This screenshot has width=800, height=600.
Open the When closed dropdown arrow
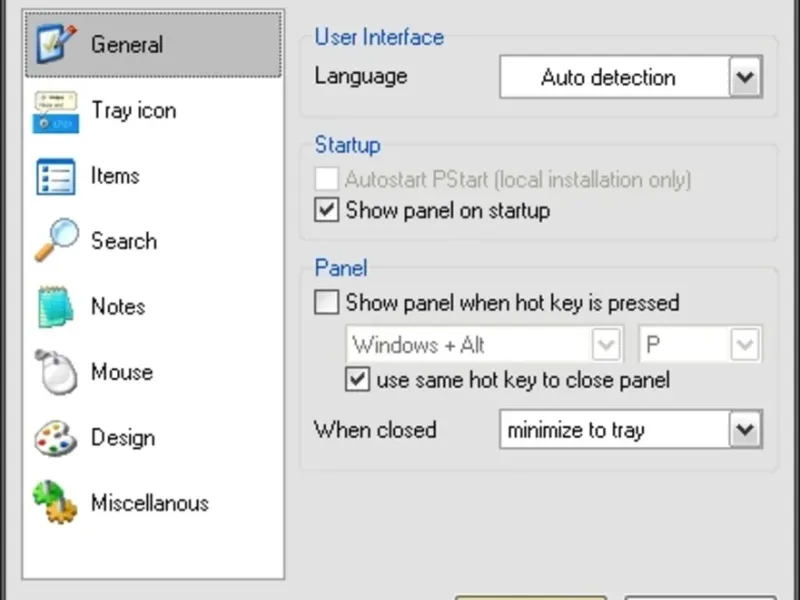(745, 431)
